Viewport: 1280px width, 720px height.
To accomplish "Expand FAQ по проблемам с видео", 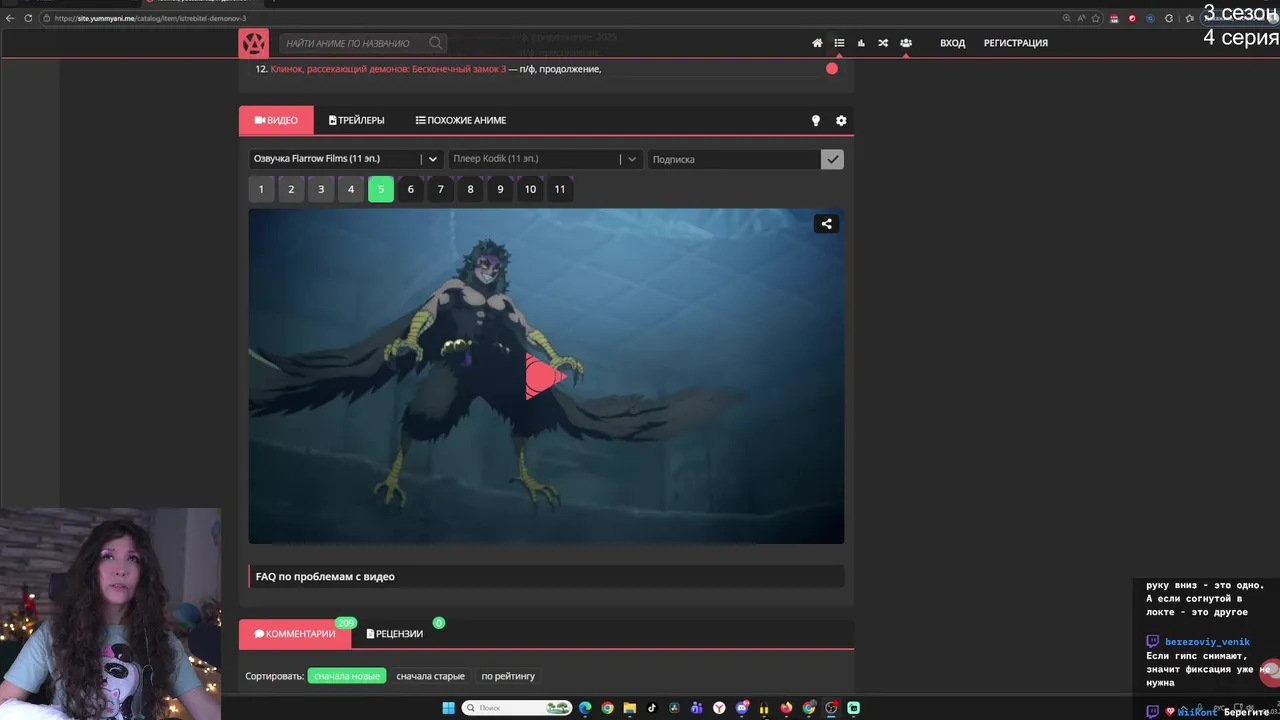I will point(546,577).
